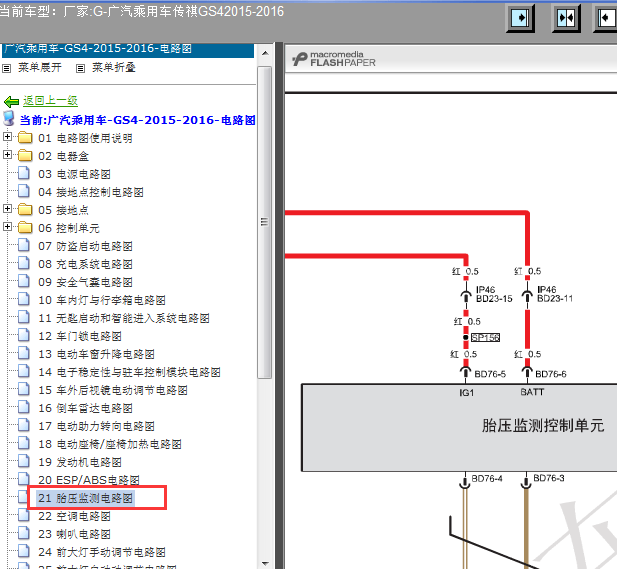Click the center-split panels button
Viewport: 617px width, 569px height.
point(567,18)
